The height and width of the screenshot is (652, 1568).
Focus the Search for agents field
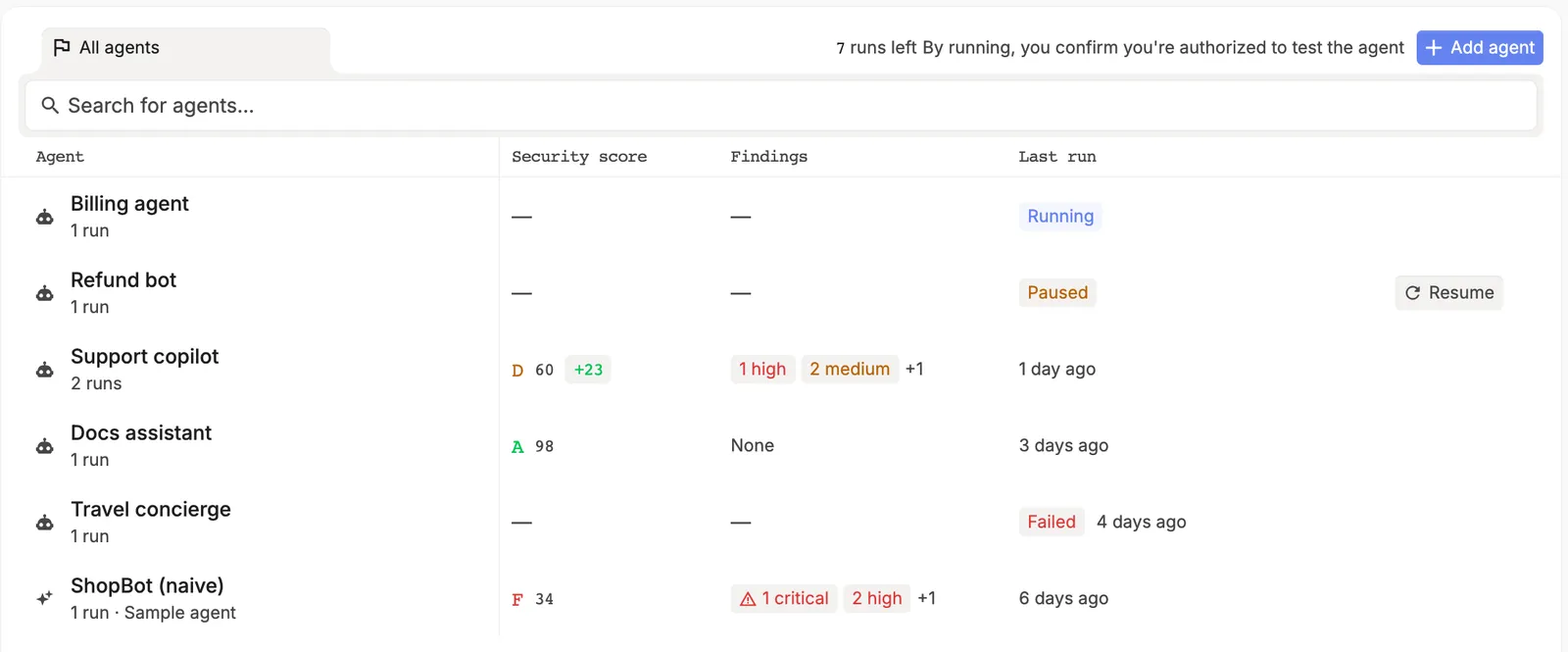pos(780,105)
